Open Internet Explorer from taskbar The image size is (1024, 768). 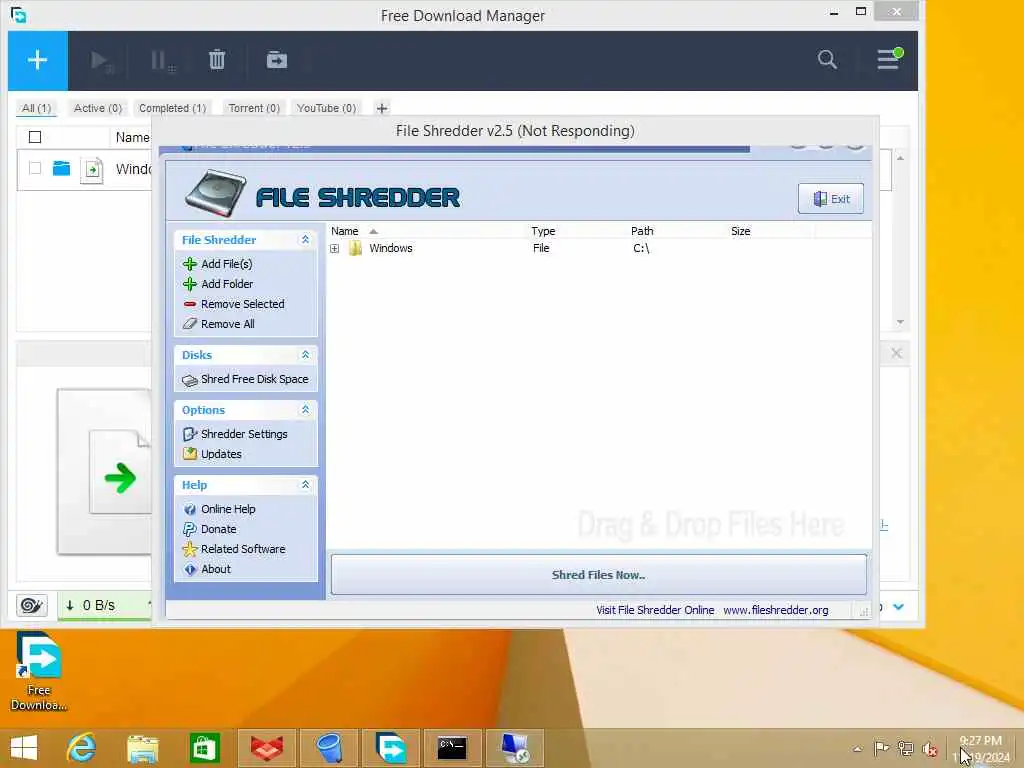[x=82, y=748]
